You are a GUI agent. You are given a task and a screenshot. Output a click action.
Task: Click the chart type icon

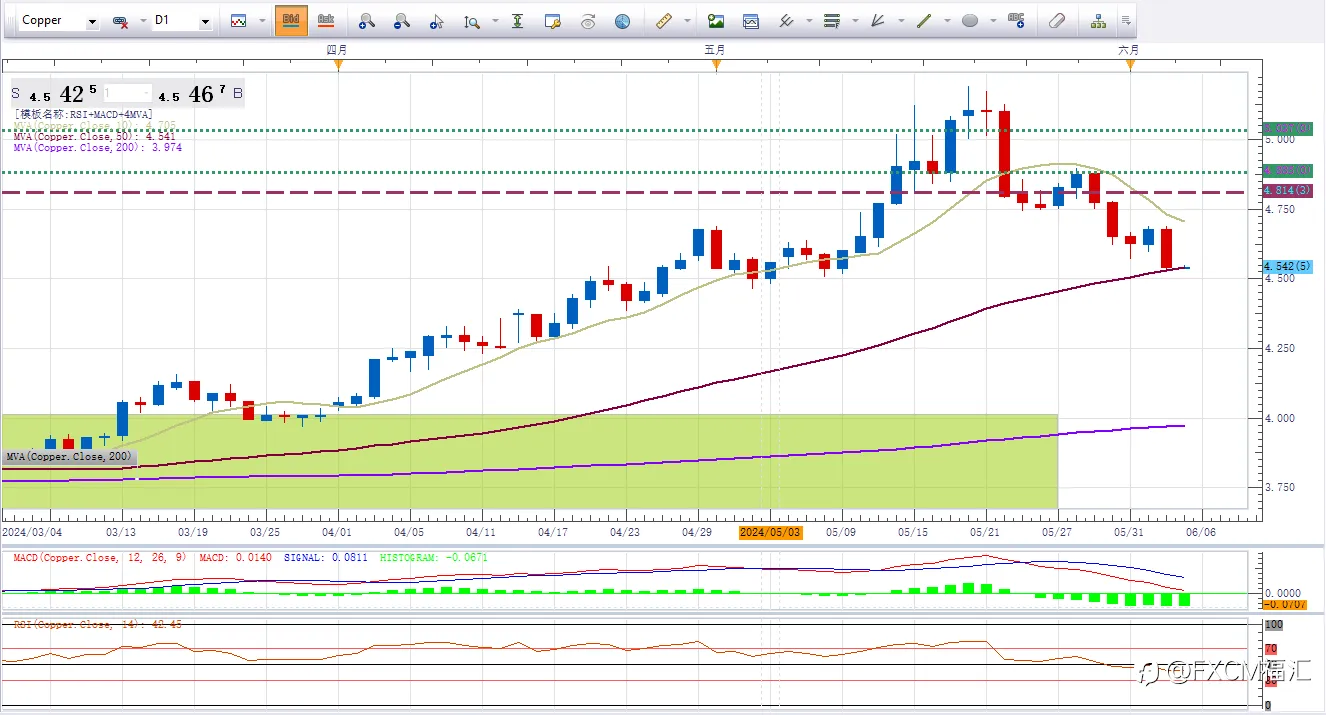[238, 20]
